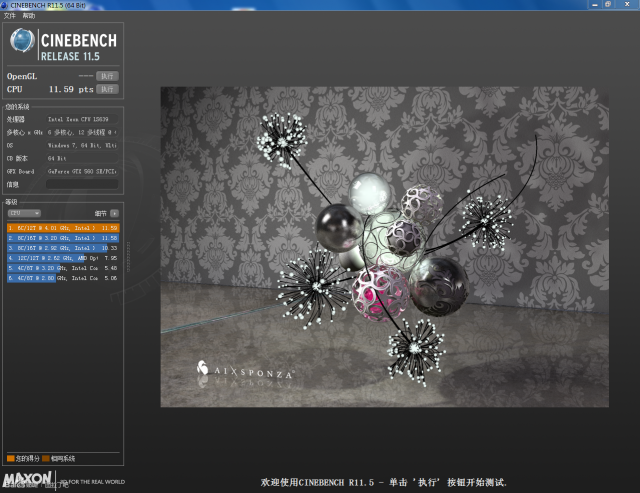This screenshot has height=493, width=640.
Task: Select ranking row 1 scoring 11.59
Action: [63, 228]
